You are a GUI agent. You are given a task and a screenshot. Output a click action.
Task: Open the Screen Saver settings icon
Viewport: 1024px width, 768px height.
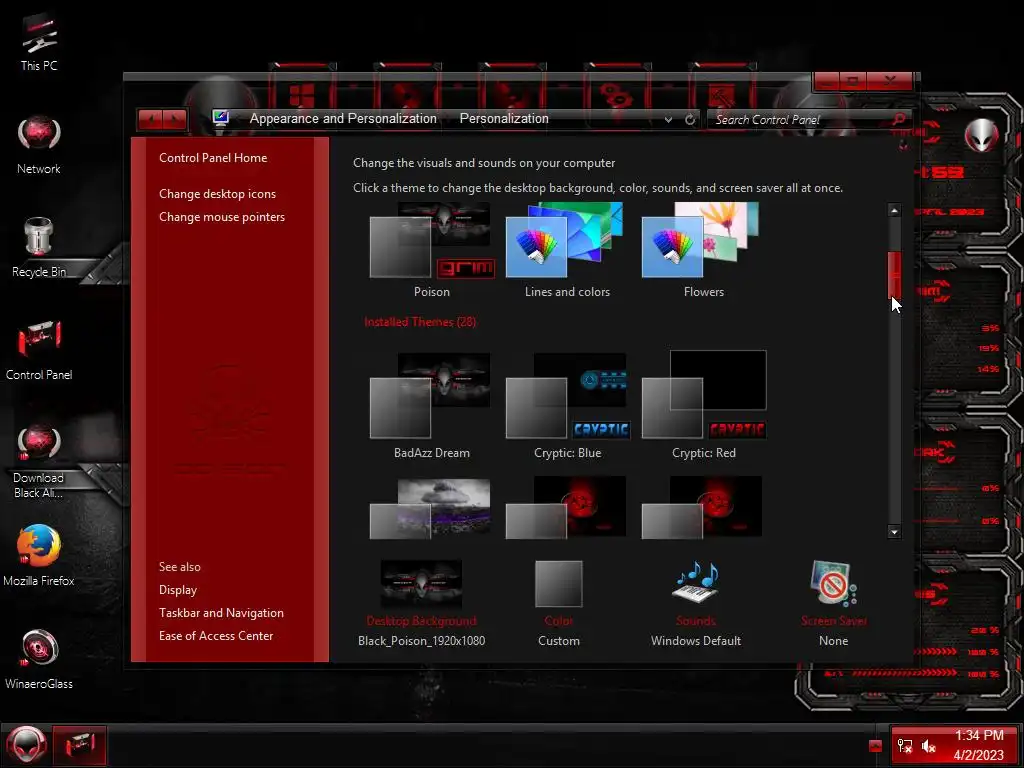(833, 583)
